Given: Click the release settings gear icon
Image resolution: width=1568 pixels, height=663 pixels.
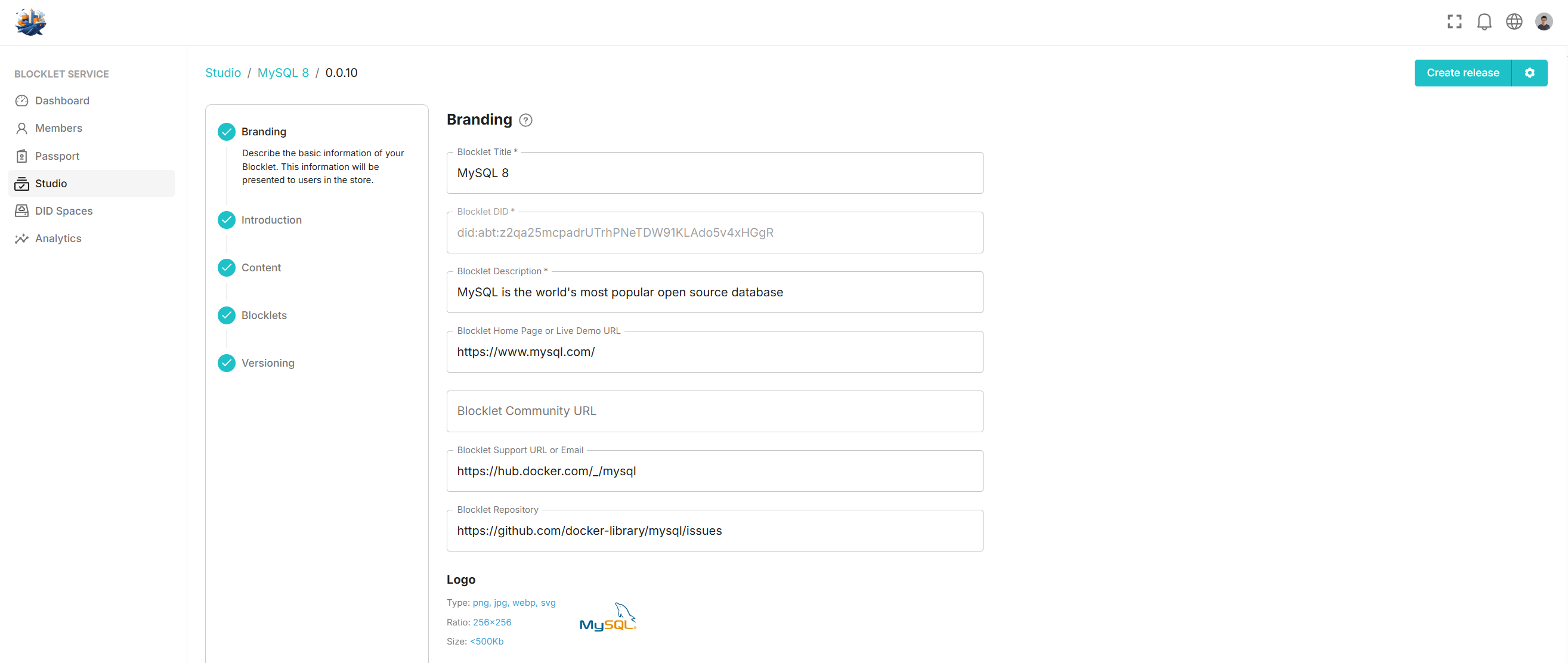Looking at the screenshot, I should [x=1529, y=73].
